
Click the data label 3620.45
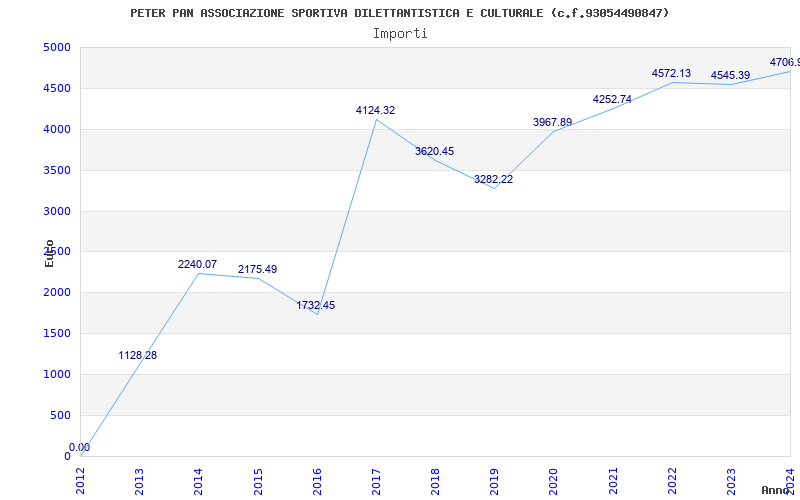click(x=434, y=152)
